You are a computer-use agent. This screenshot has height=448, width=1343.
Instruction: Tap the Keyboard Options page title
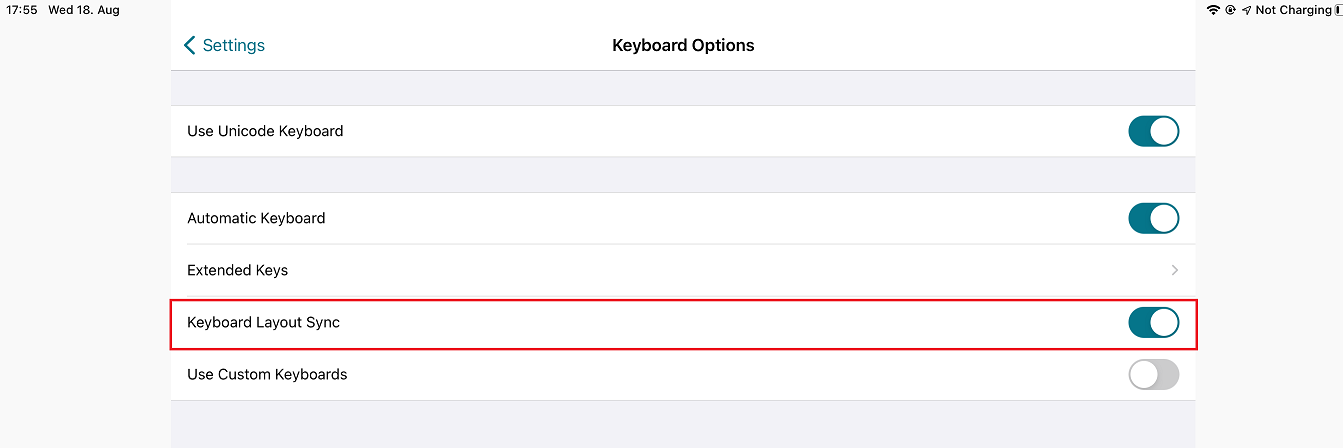pos(683,45)
